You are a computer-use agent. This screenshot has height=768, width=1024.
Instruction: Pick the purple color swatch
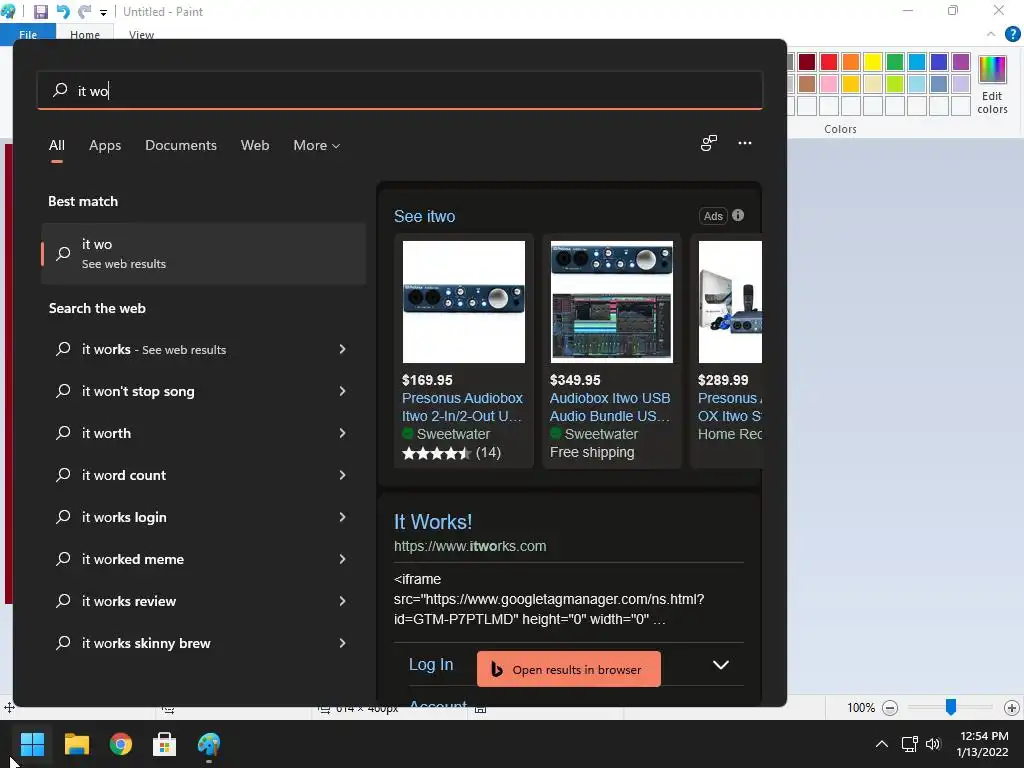961,61
